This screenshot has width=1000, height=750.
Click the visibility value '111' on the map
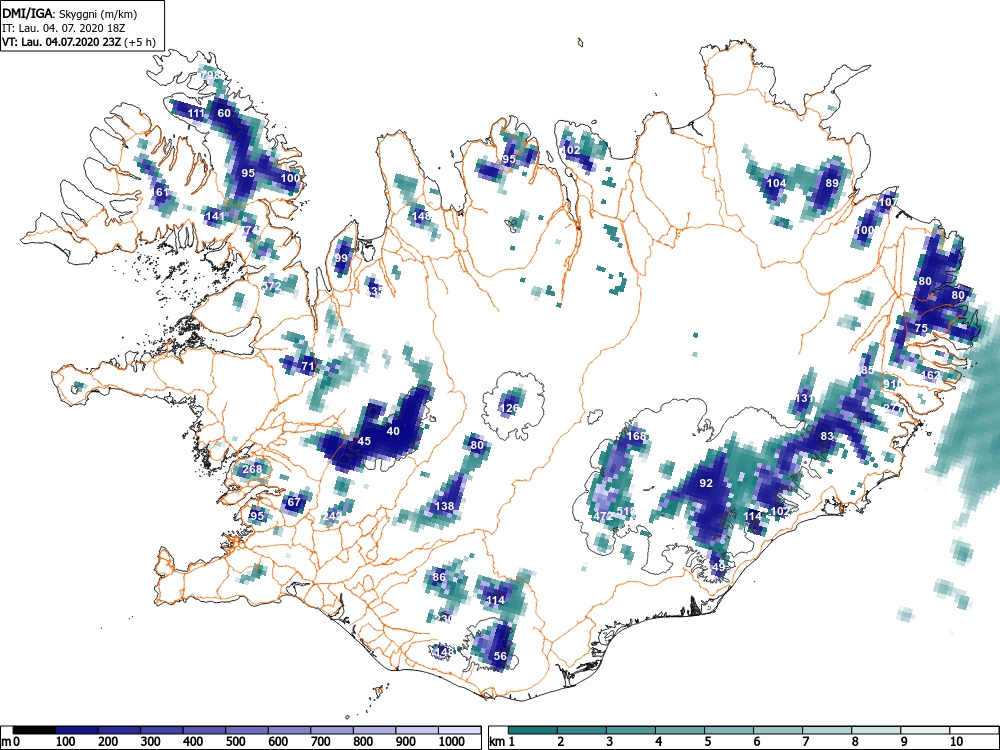tap(196, 114)
